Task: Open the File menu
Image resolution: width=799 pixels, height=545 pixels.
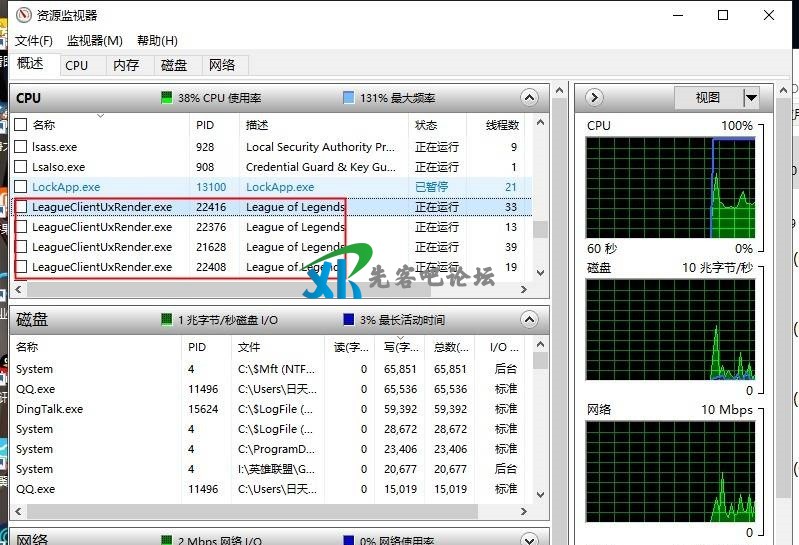Action: coord(33,41)
